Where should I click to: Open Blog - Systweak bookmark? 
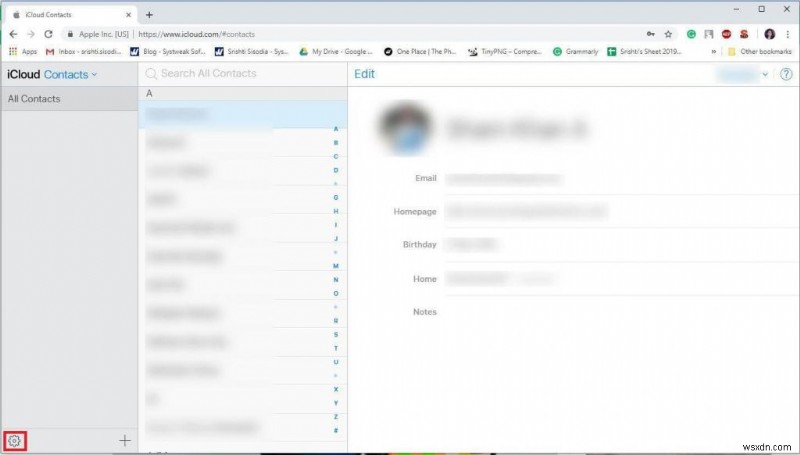pos(168,52)
